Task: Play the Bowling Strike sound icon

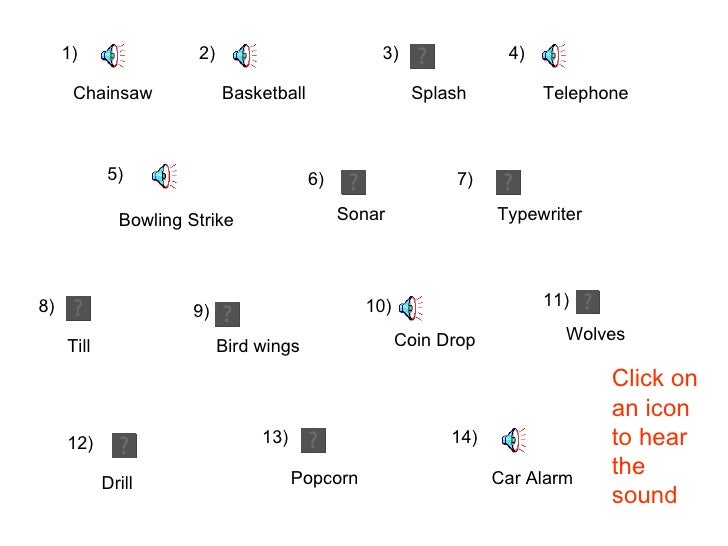Action: click(164, 176)
